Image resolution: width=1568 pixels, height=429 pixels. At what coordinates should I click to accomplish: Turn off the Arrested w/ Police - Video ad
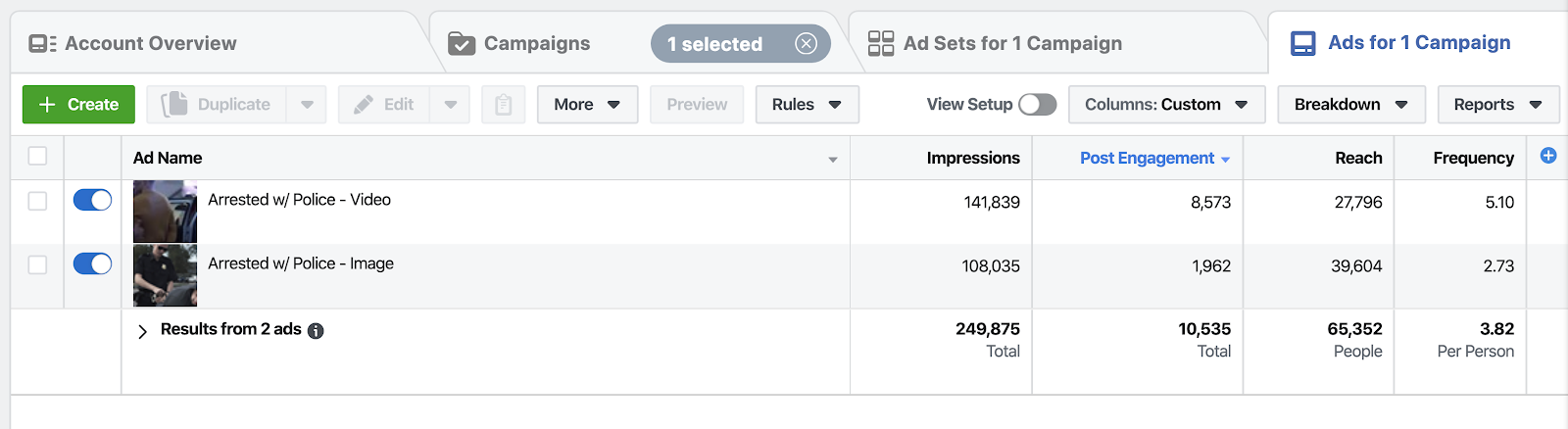[x=92, y=200]
